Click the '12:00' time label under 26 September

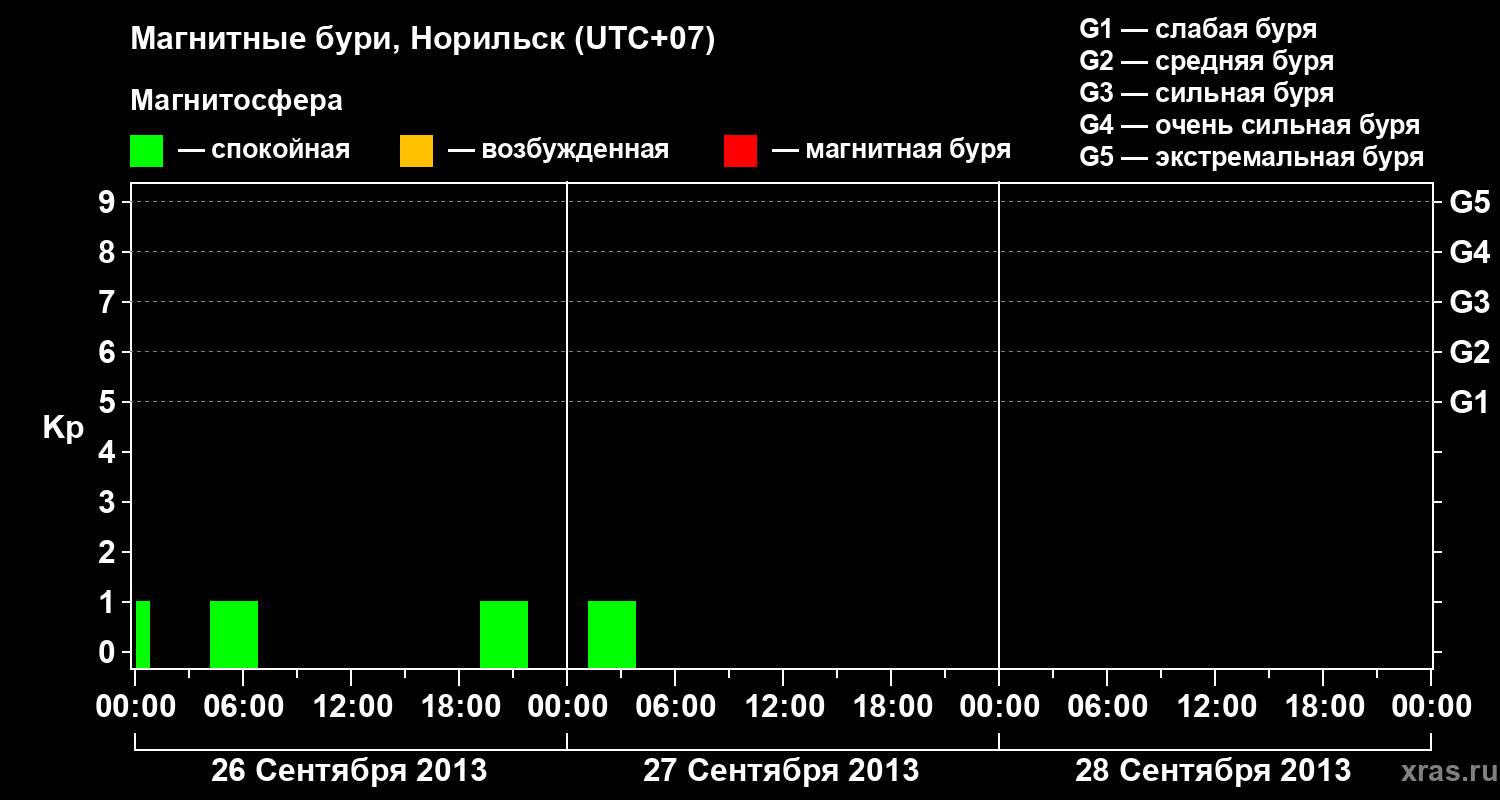(x=351, y=706)
